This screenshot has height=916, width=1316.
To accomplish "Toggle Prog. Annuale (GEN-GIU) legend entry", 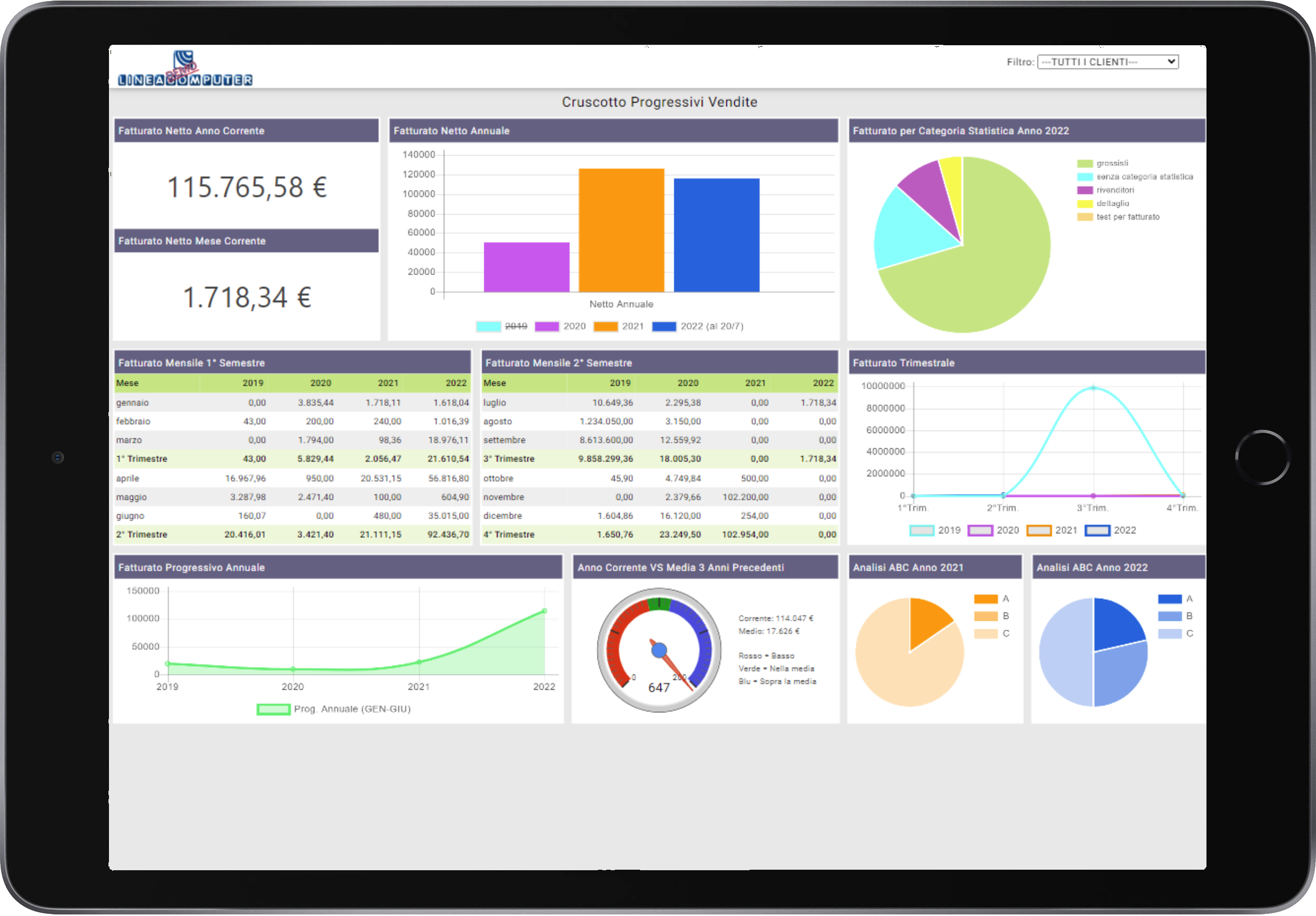I will pyautogui.click(x=334, y=709).
